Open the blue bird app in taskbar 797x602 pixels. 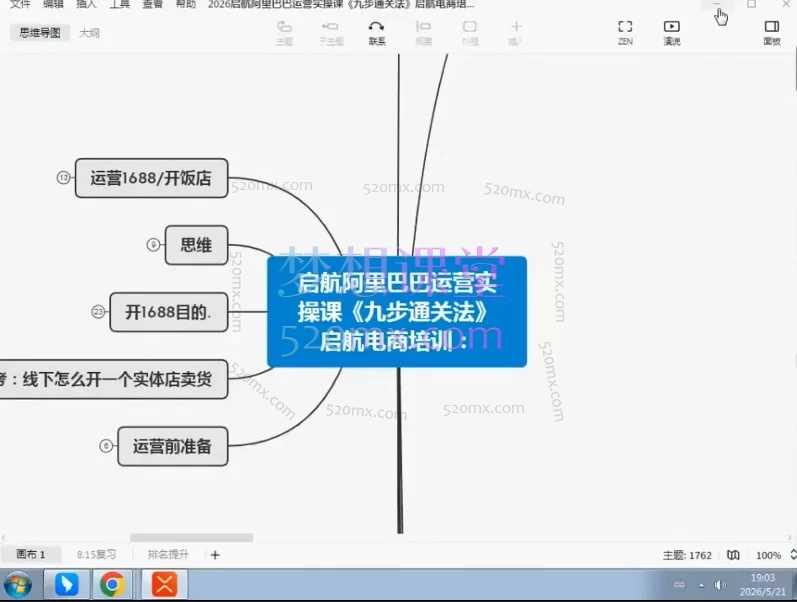click(67, 584)
